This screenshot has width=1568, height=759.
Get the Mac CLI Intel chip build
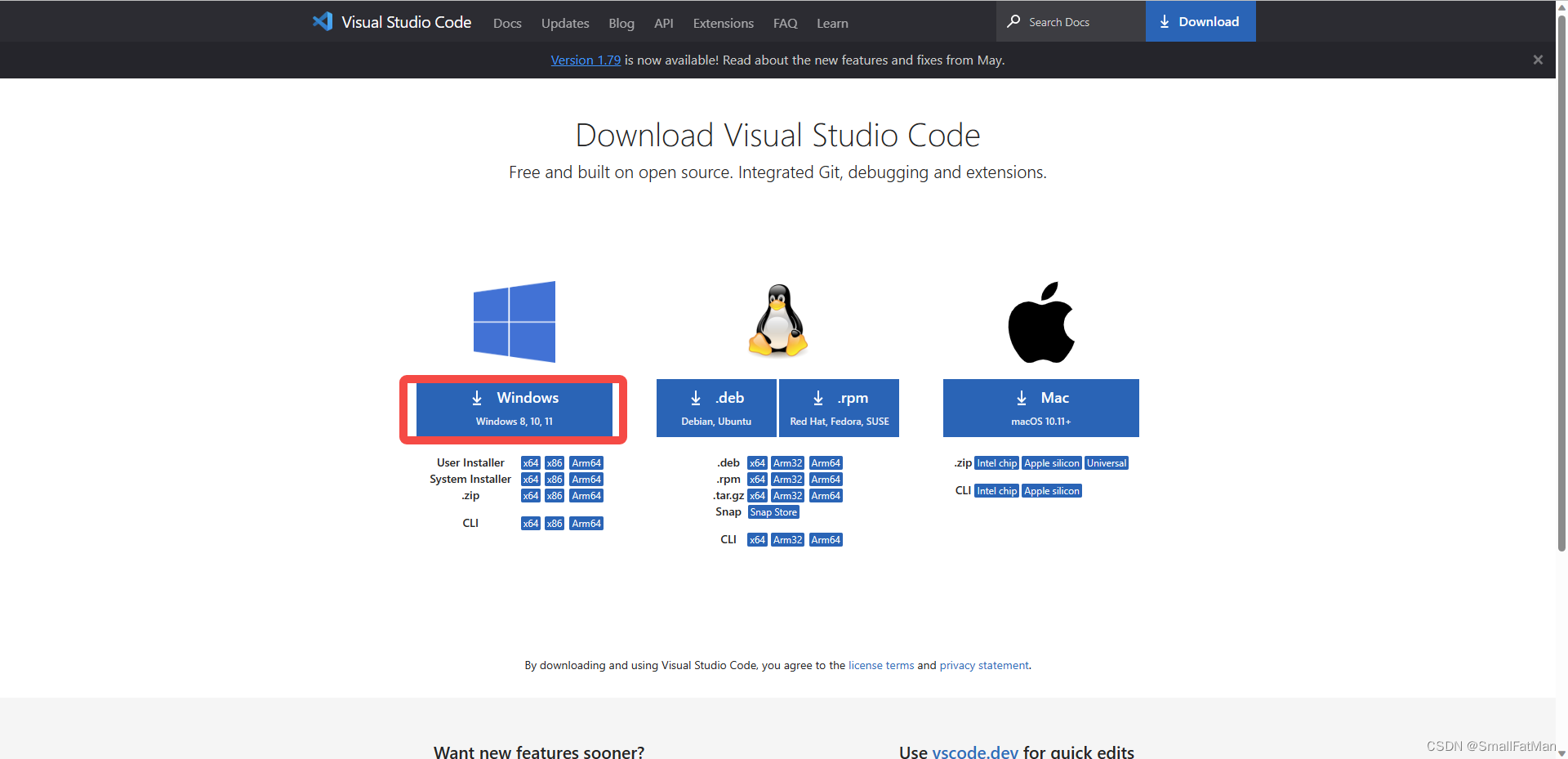[997, 491]
